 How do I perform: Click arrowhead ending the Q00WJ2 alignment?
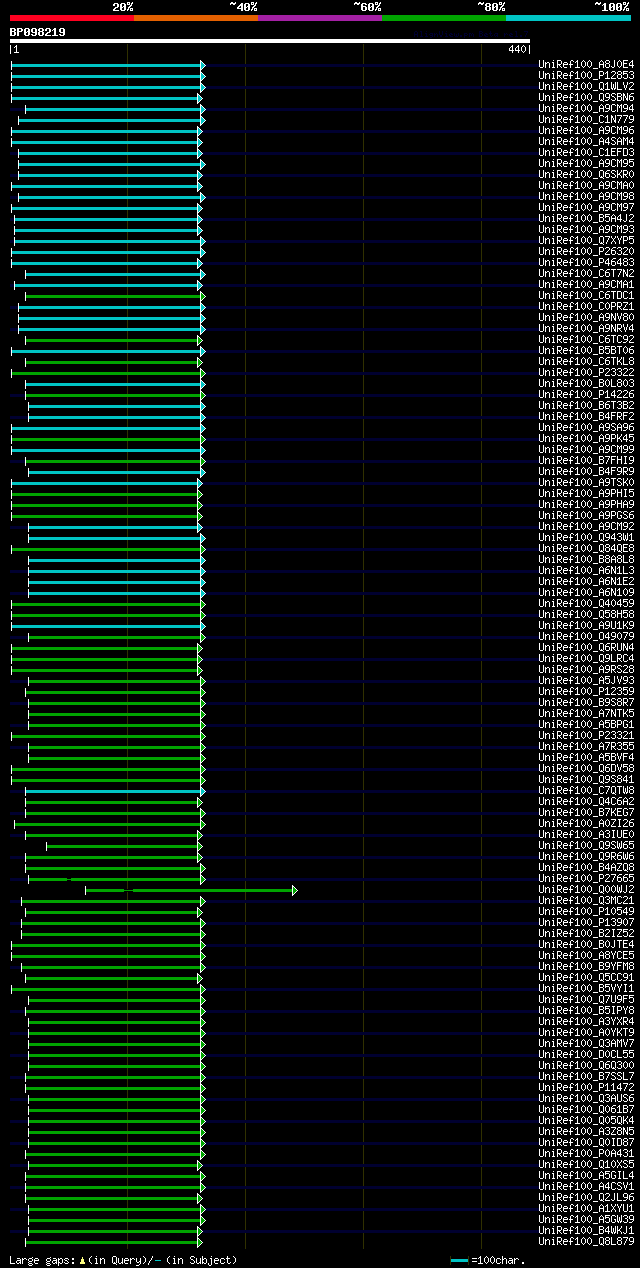[x=295, y=889]
